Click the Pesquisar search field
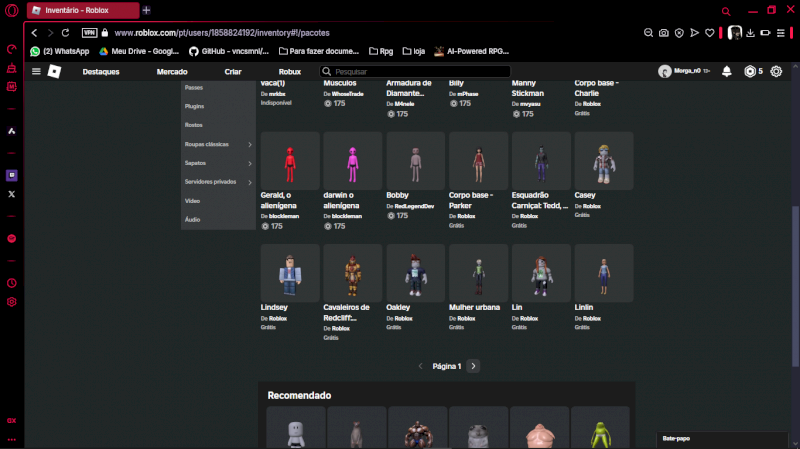Screen dimensions: 800x449 tap(400, 72)
